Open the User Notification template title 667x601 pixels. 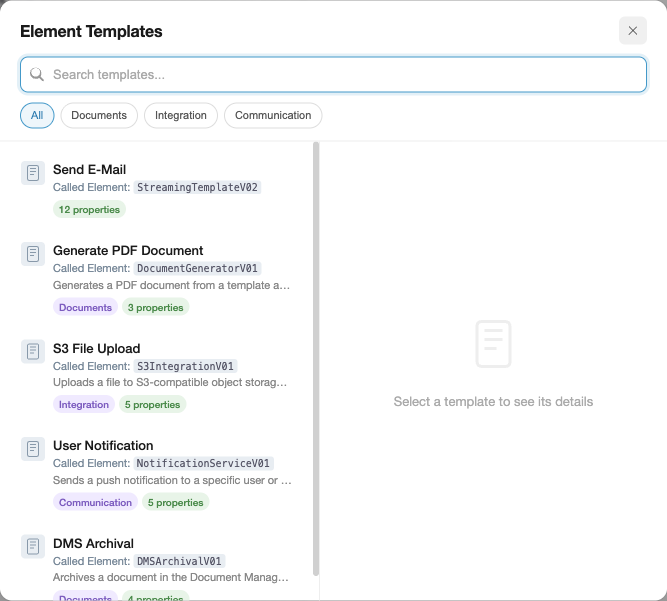103,446
